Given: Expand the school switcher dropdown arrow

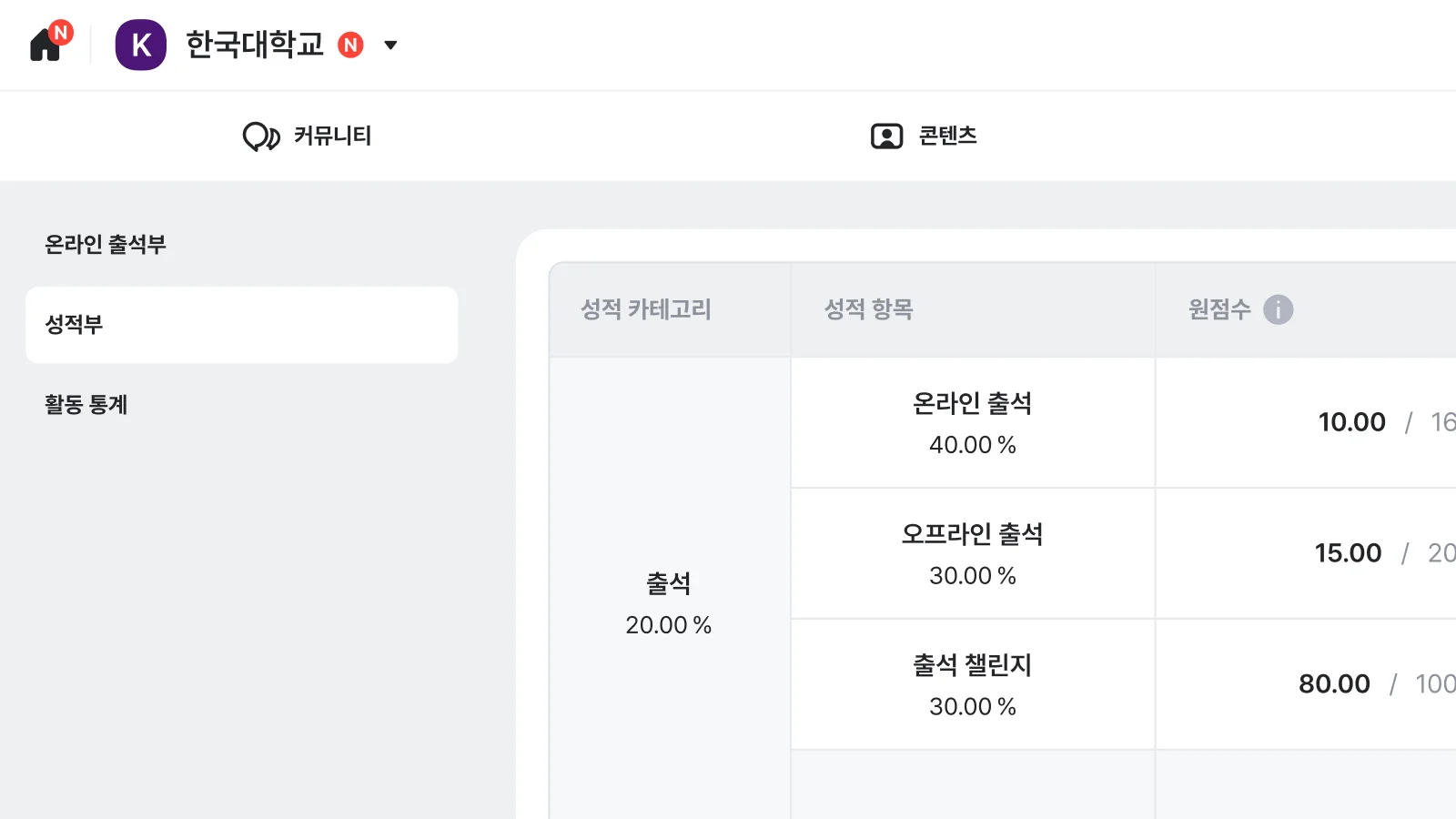Looking at the screenshot, I should [x=391, y=45].
